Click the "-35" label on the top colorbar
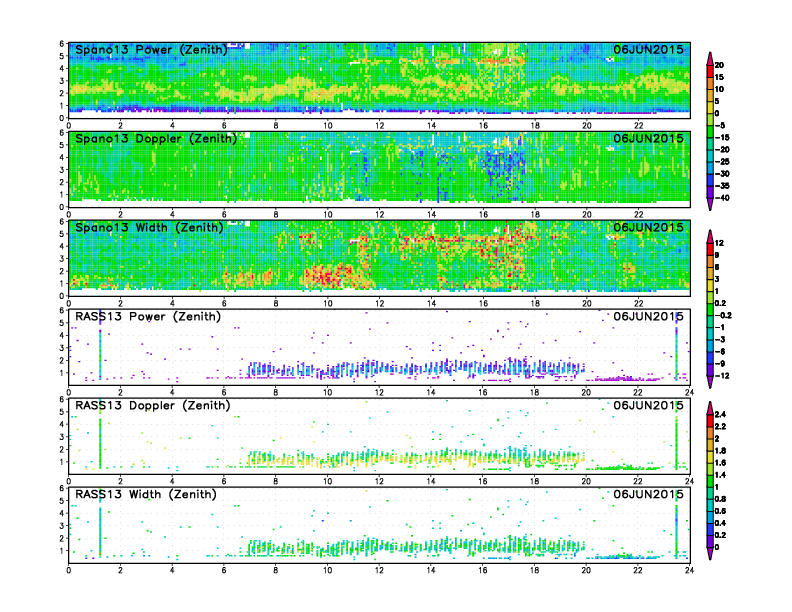This screenshot has width=792, height=612. pyautogui.click(x=722, y=186)
